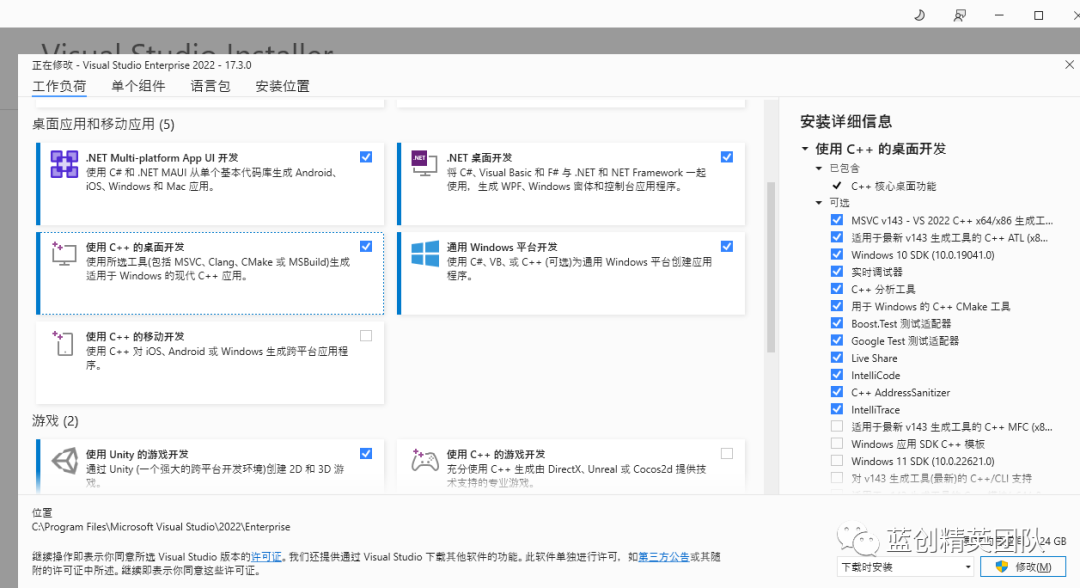Uncheck 实时调试器 component
This screenshot has width=1080, height=588.
click(837, 272)
